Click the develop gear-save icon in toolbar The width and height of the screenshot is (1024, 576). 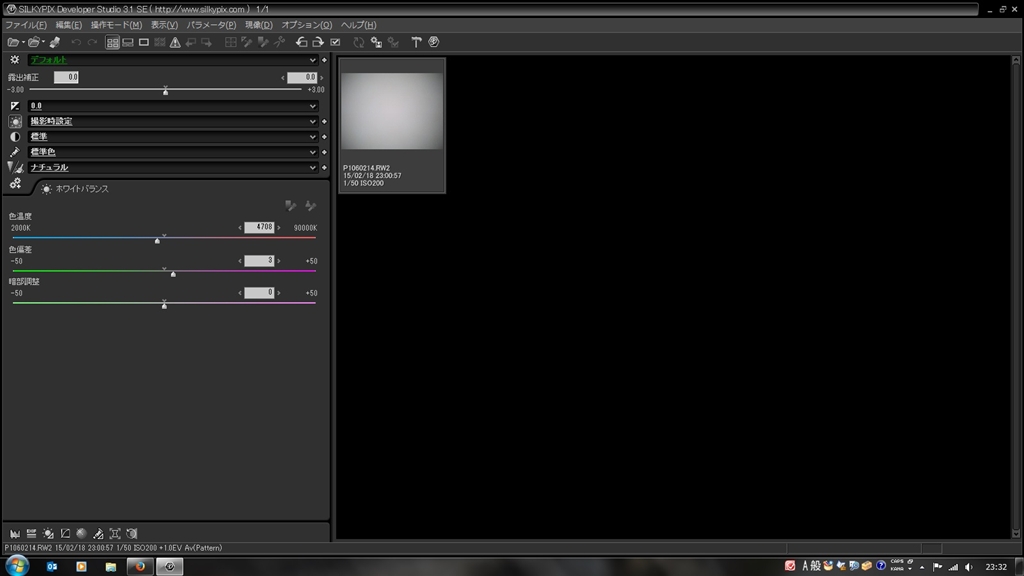376,42
